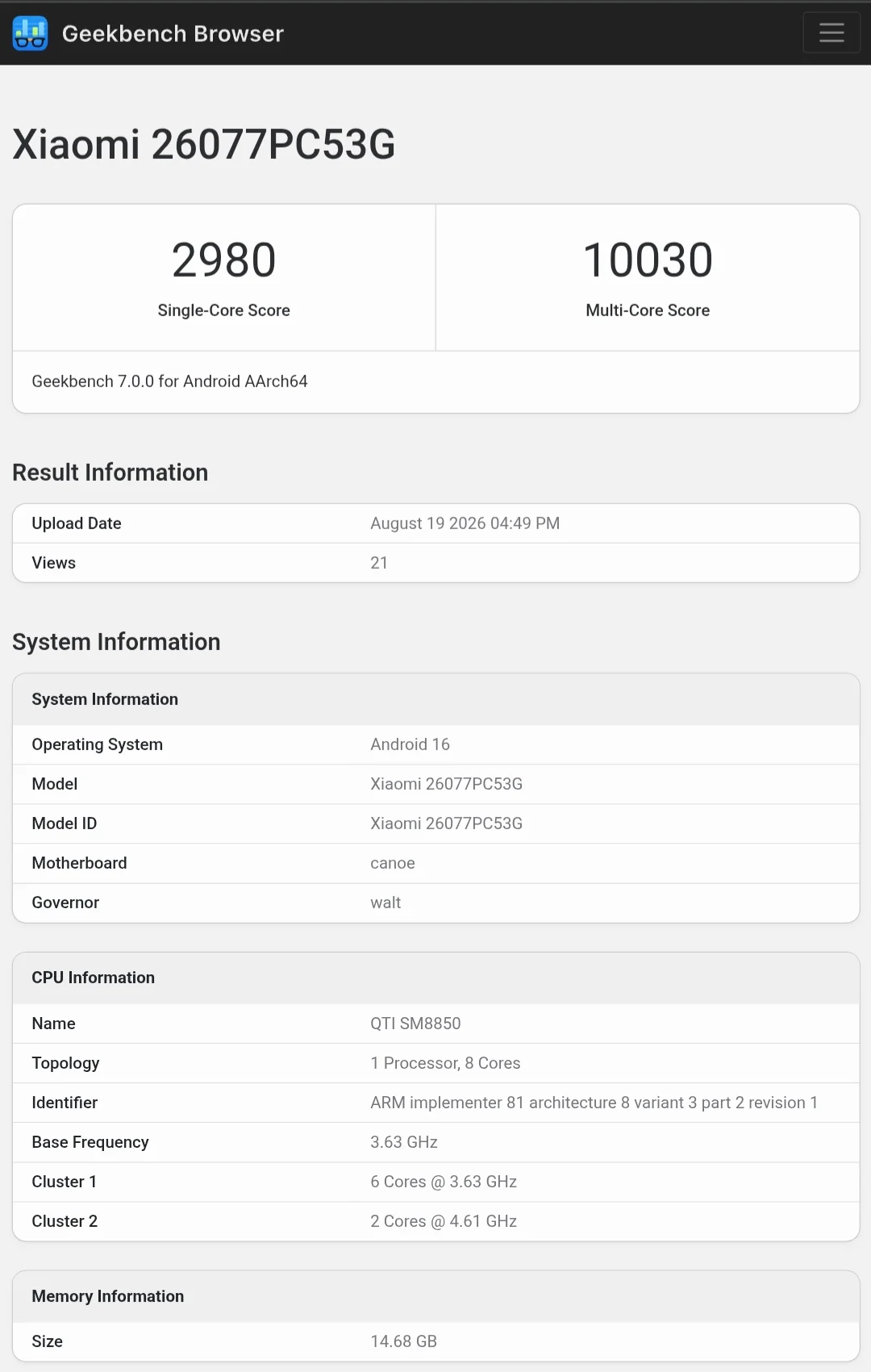The image size is (871, 1372).
Task: Click the Model row label
Action: [55, 784]
